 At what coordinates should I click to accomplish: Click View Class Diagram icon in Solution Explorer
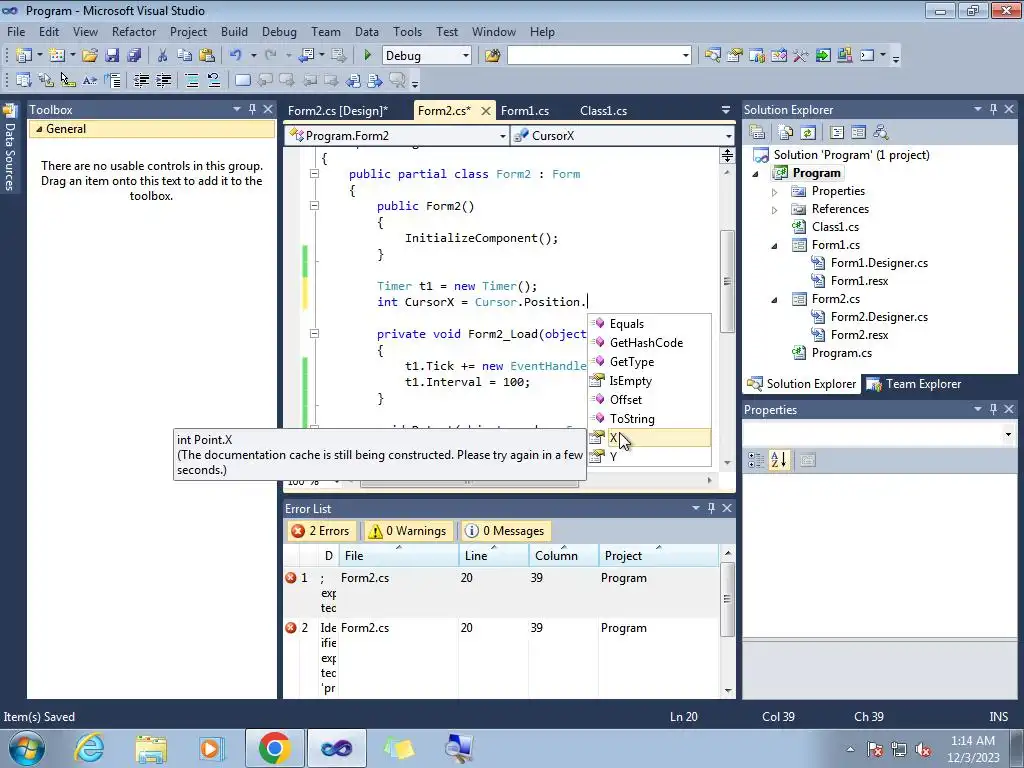[880, 133]
